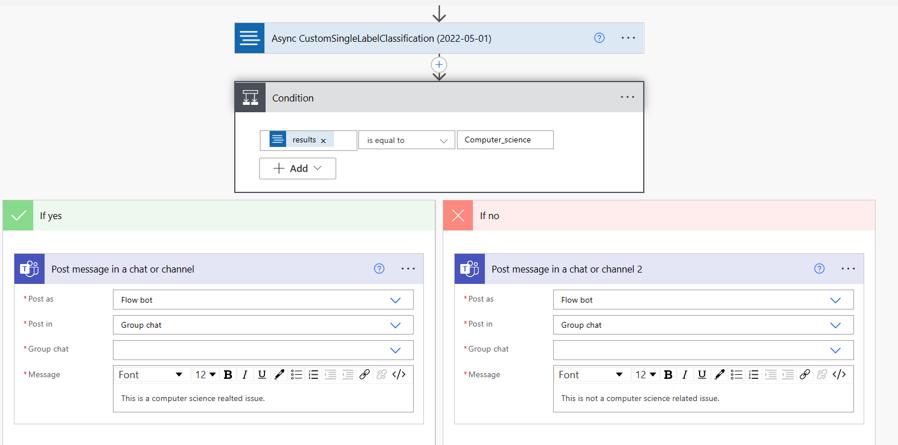The width and height of the screenshot is (898, 445).
Task: Click the message text 'This is not a computer science related issue.'
Action: tap(640, 398)
